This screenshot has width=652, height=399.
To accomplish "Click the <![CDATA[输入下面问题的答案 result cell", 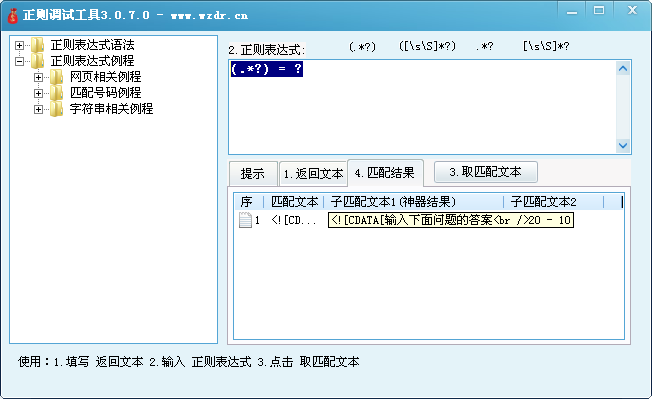I will [x=451, y=220].
